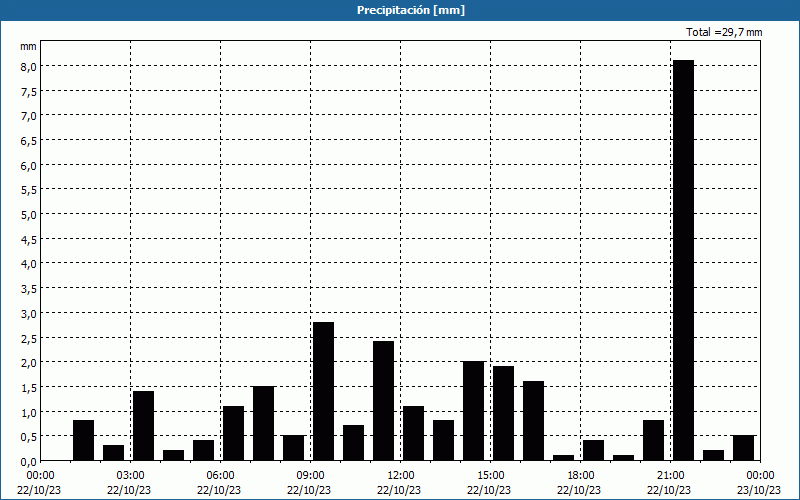Select the '5,0' y-axis value
This screenshot has height=500, width=800.
pyautogui.click(x=29, y=214)
